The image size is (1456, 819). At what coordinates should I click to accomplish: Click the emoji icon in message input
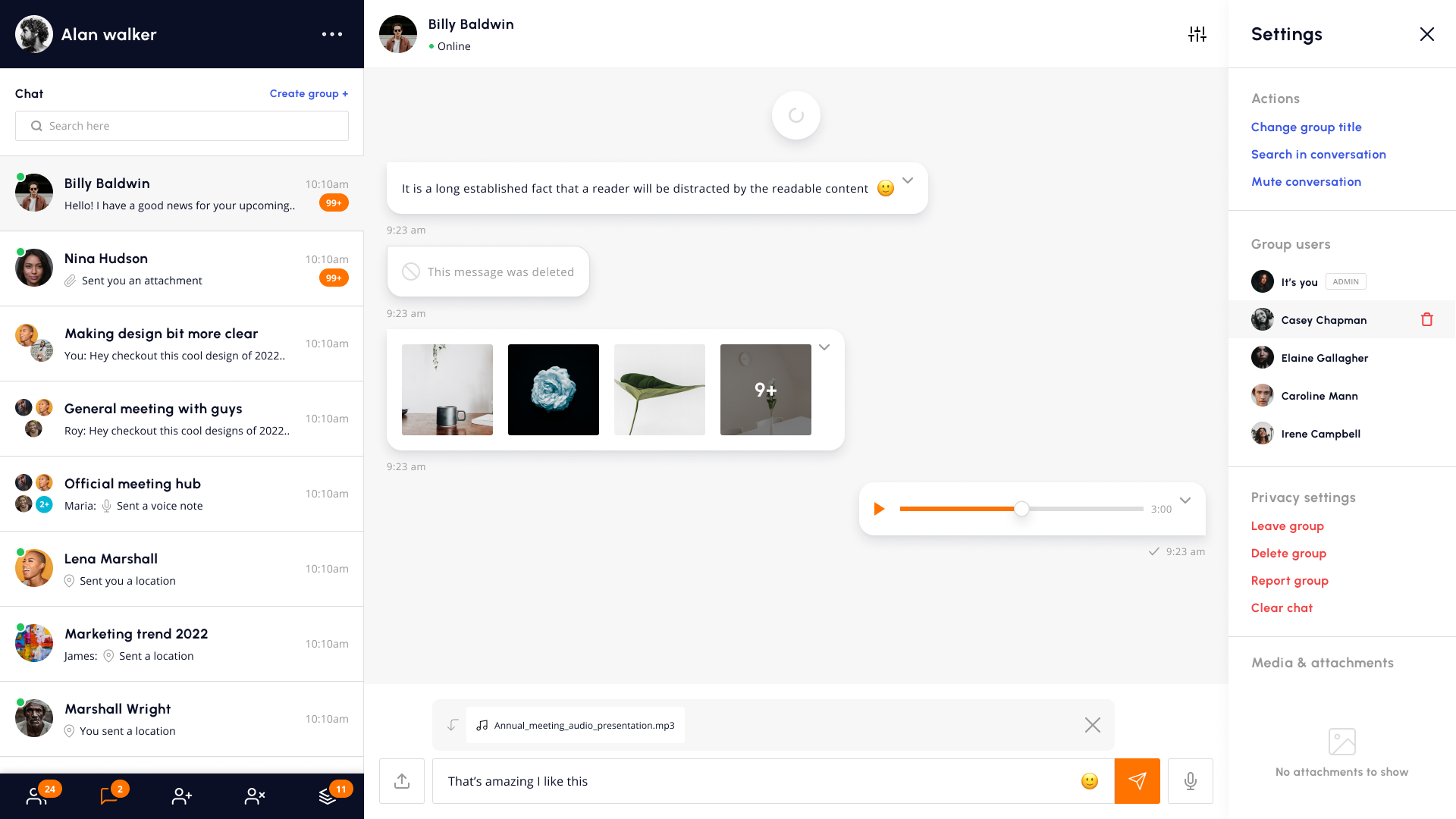[x=1089, y=780]
